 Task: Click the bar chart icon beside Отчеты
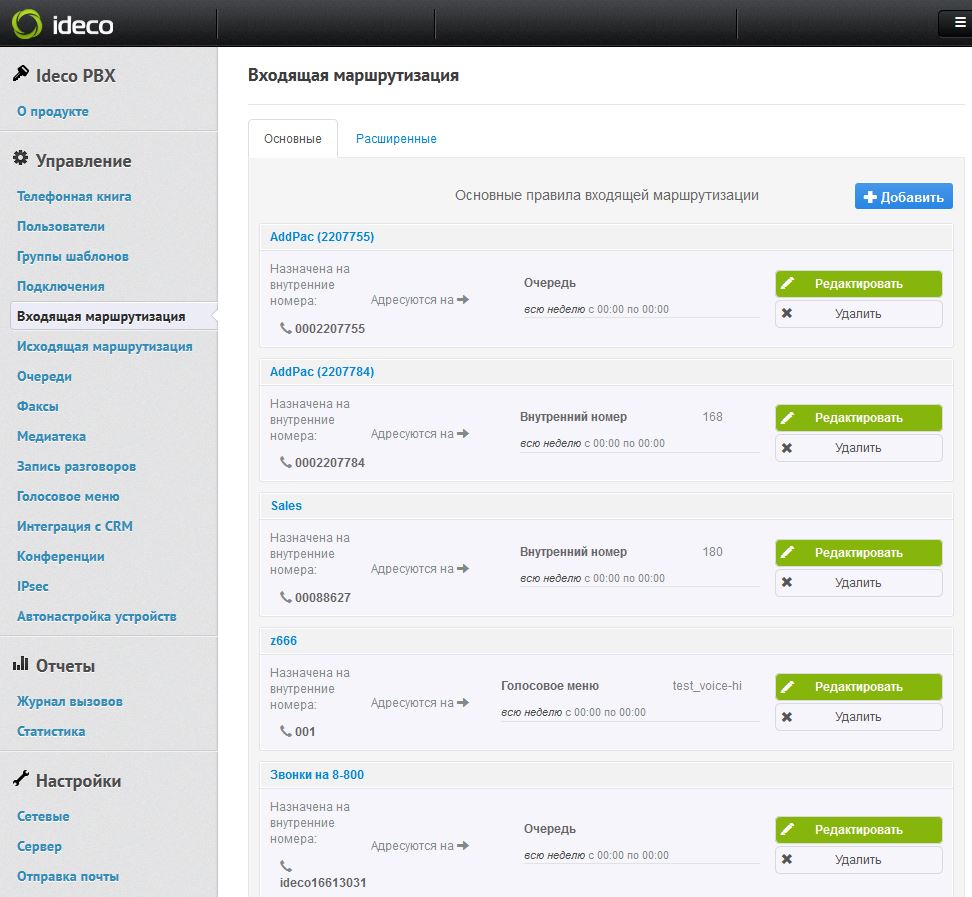click(x=20, y=665)
